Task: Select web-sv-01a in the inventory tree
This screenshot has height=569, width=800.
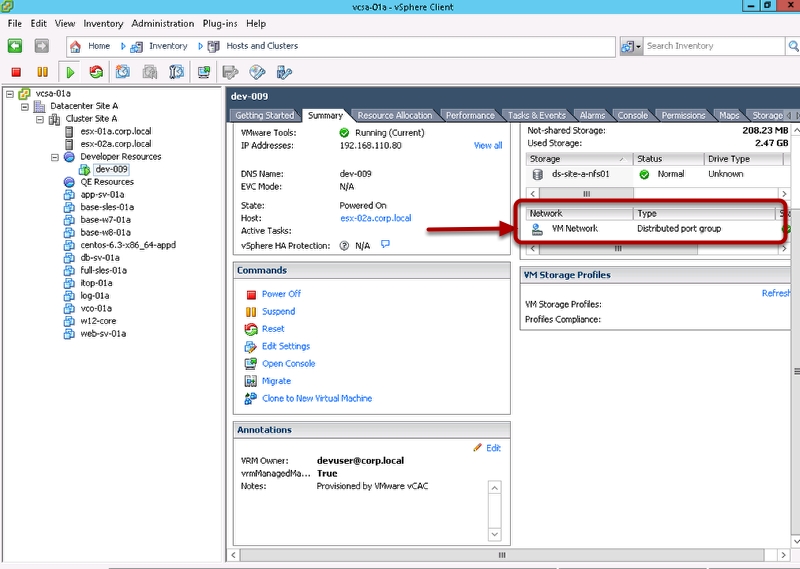Action: click(x=103, y=334)
